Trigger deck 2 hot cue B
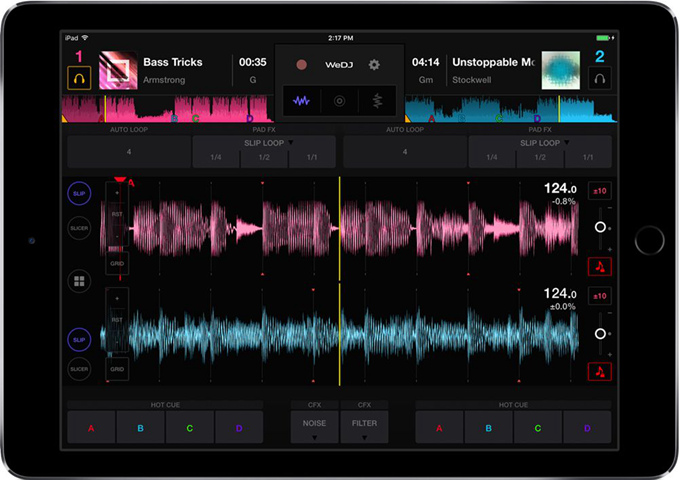Screen dimensions: 680x480 [x=489, y=428]
